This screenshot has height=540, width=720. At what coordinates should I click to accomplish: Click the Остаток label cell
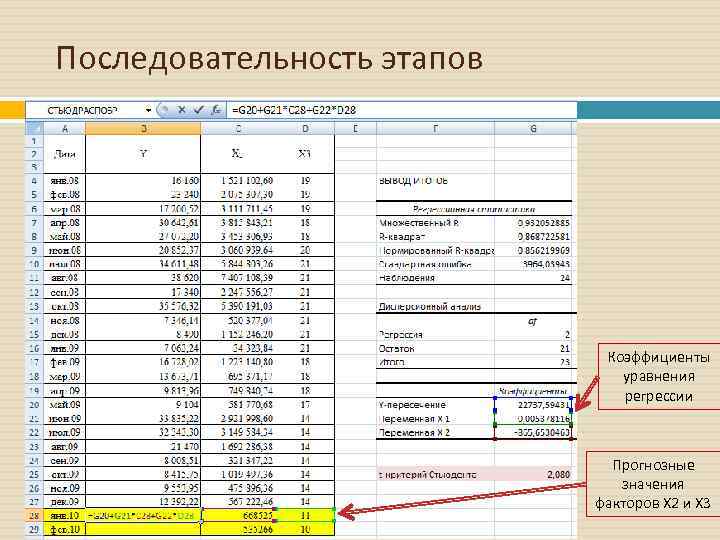(x=435, y=348)
